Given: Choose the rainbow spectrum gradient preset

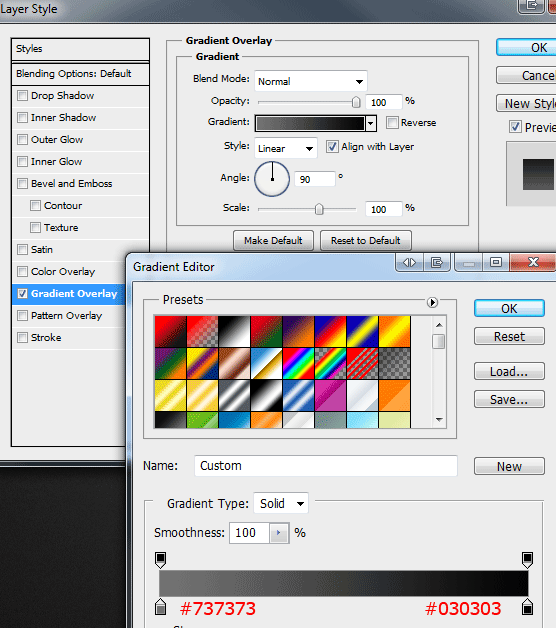Looking at the screenshot, I should point(299,364).
